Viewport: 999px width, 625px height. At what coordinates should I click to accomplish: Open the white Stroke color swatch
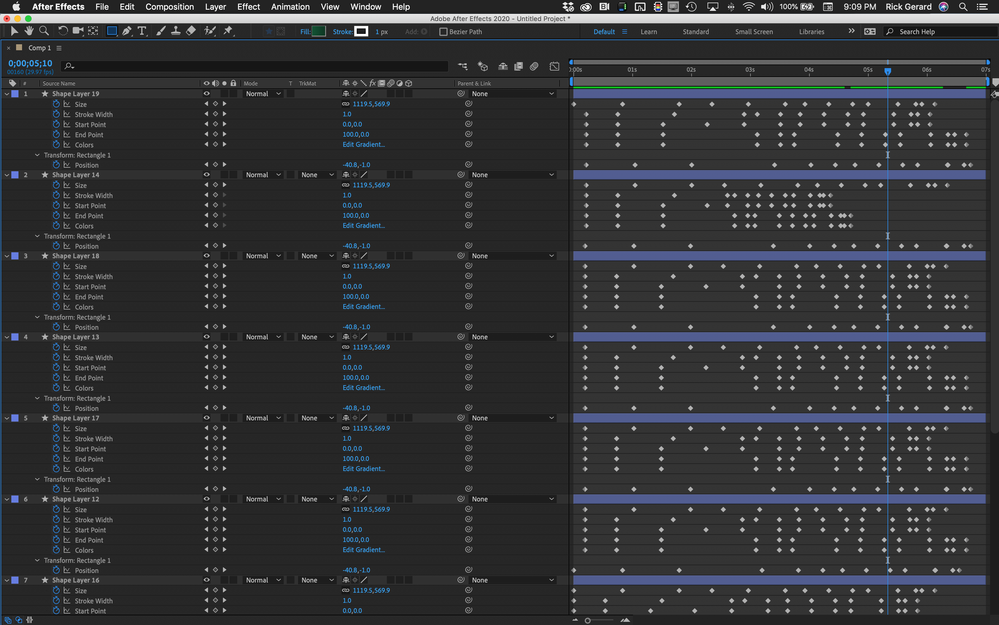[x=361, y=31]
